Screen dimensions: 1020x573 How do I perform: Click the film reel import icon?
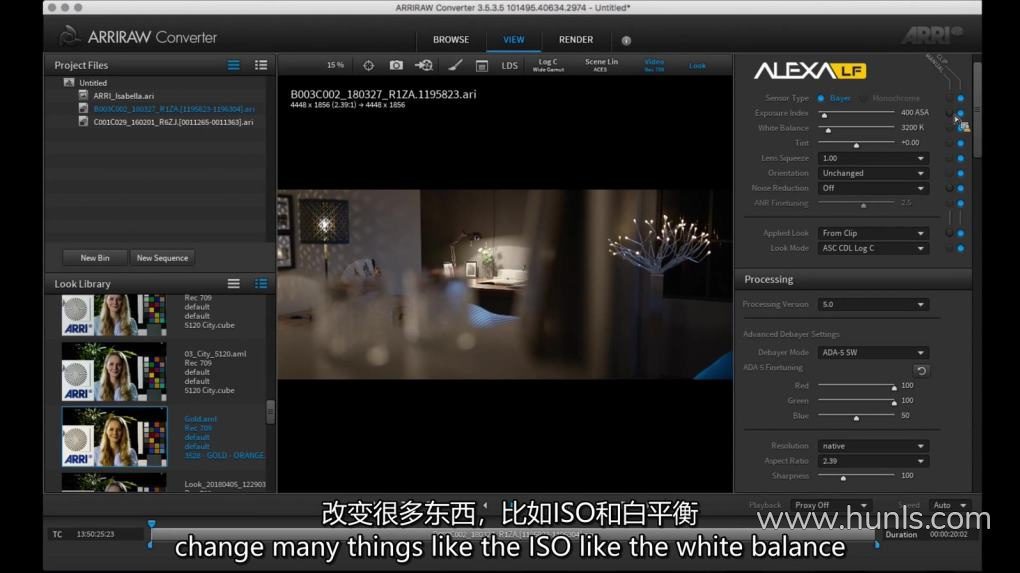424,65
